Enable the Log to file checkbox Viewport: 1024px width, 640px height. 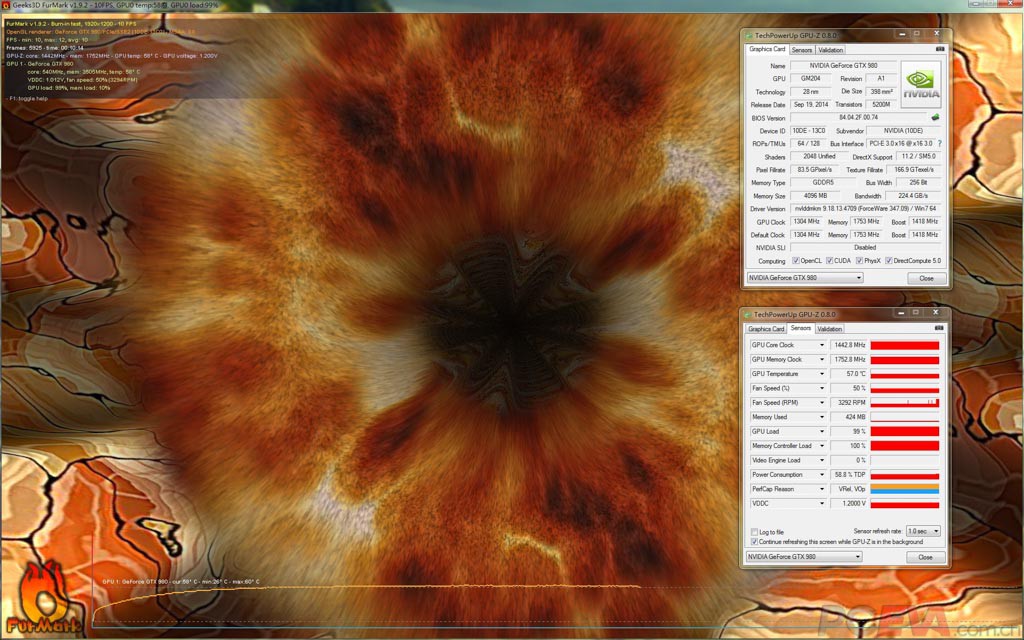[754, 532]
